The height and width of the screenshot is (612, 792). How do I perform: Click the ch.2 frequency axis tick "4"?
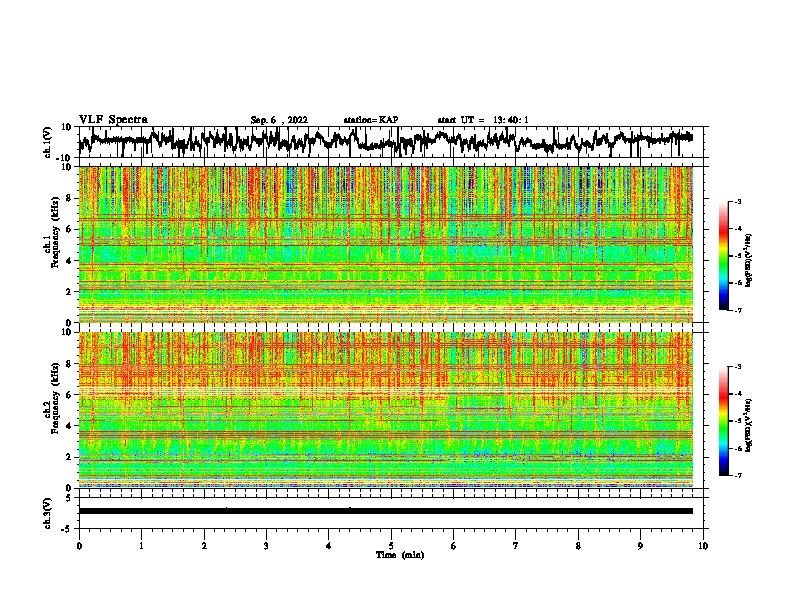(69, 426)
